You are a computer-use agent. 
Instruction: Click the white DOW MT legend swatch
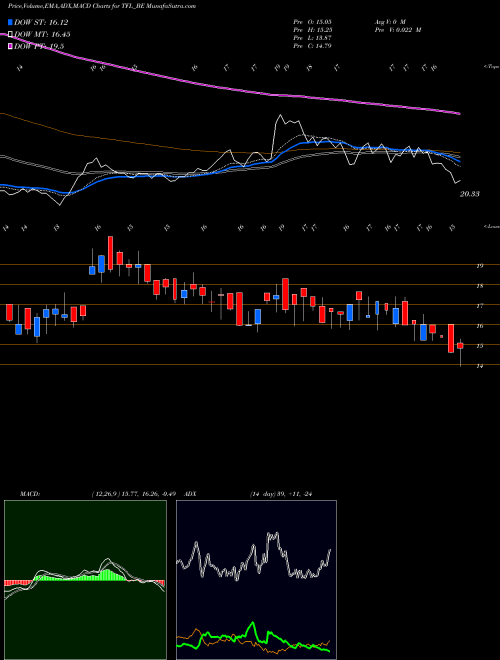click(x=11, y=35)
